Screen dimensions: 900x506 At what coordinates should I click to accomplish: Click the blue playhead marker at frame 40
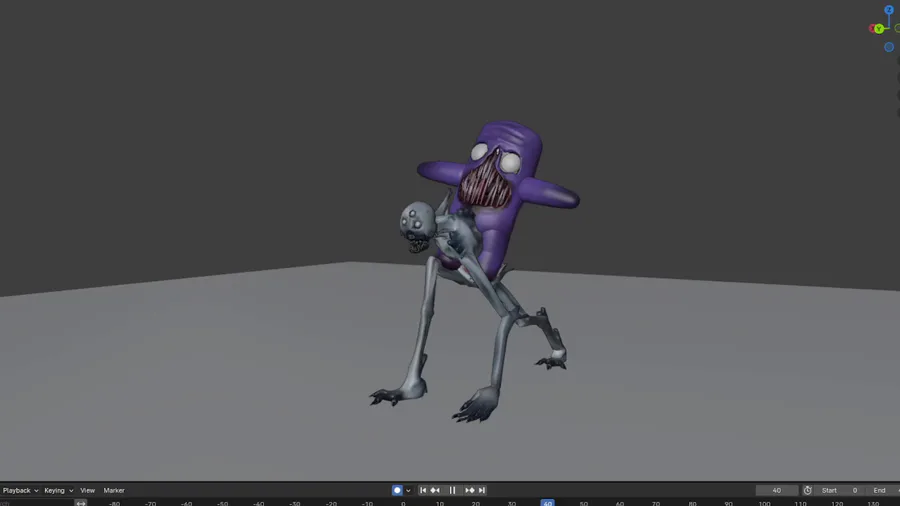coord(547,503)
